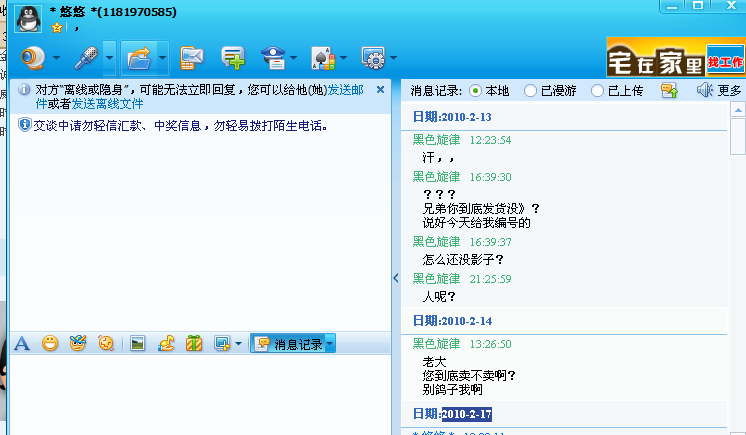746x435 pixels.
Task: Click the highlighted 2010-2-17 date
Action: click(467, 414)
